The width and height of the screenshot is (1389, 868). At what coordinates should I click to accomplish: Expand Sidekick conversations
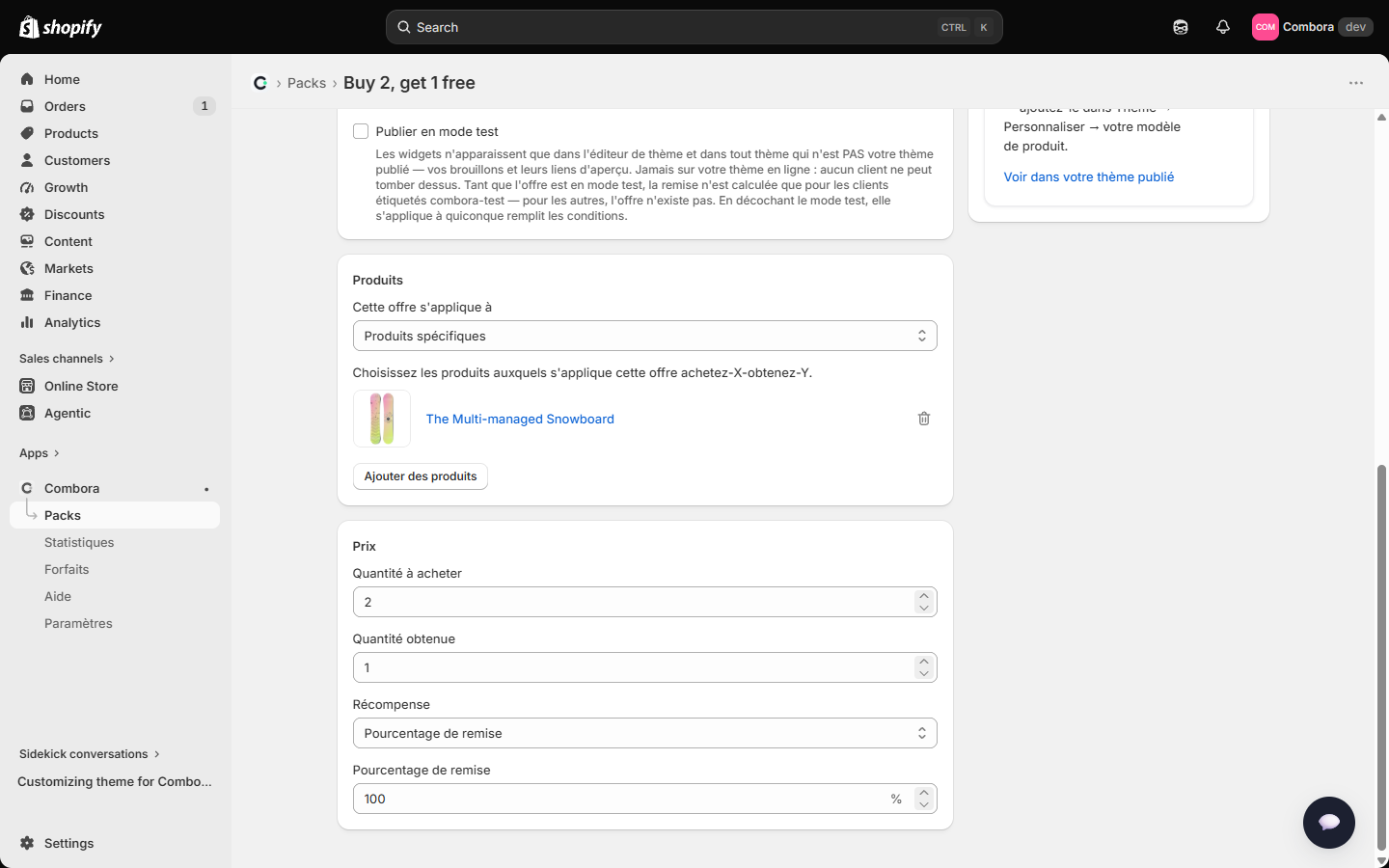[x=90, y=754]
